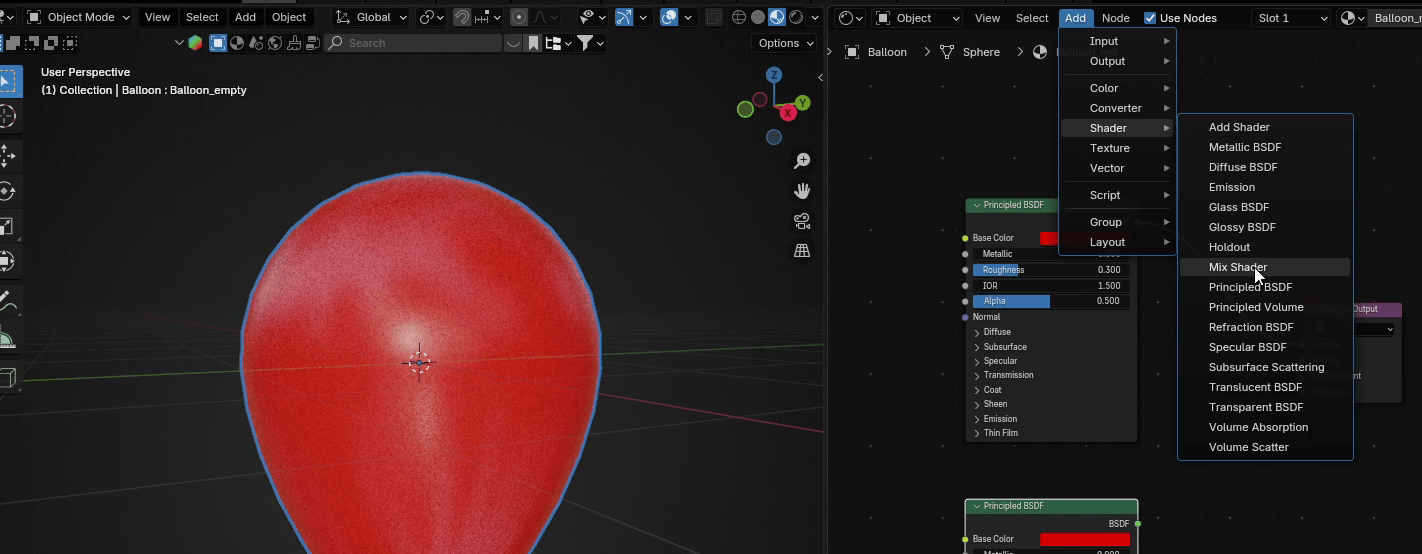Screen dimensions: 1422x554
Task: Select Glass BSDF in the shader list
Action: coord(1238,207)
